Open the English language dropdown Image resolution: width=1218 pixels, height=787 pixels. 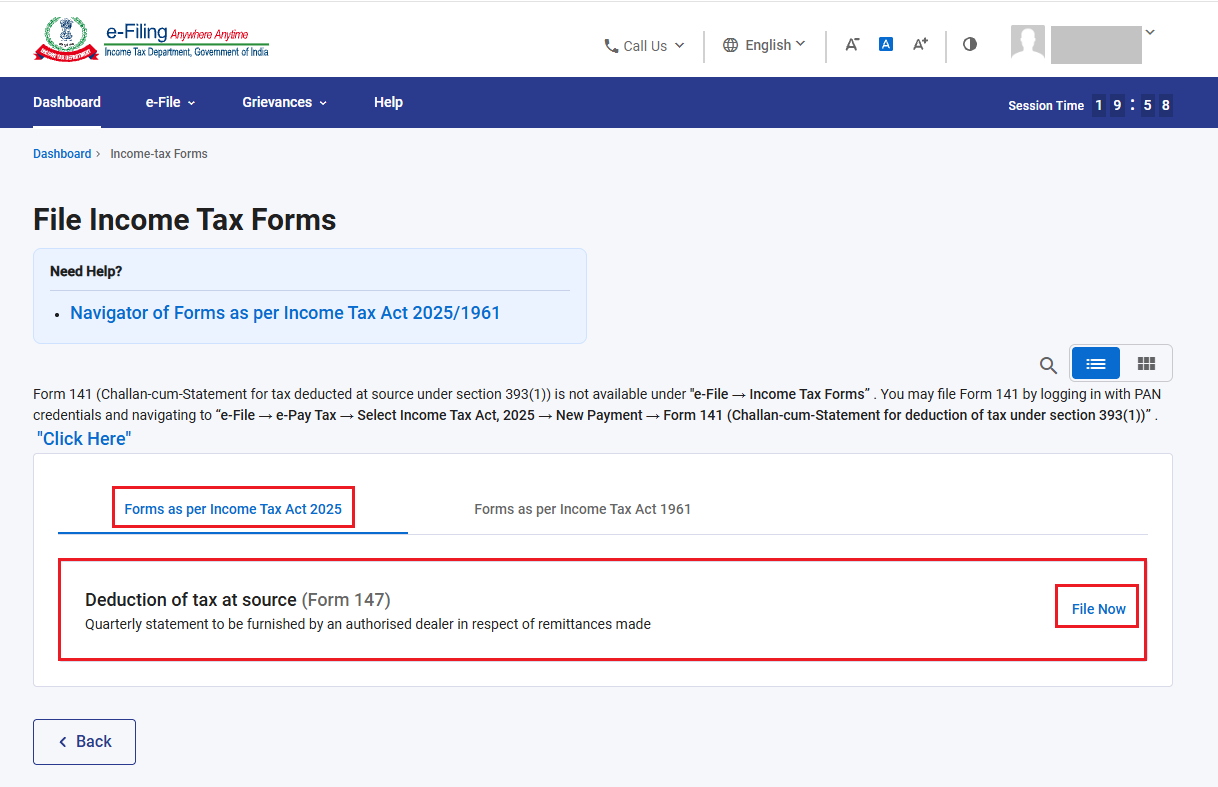[x=764, y=45]
